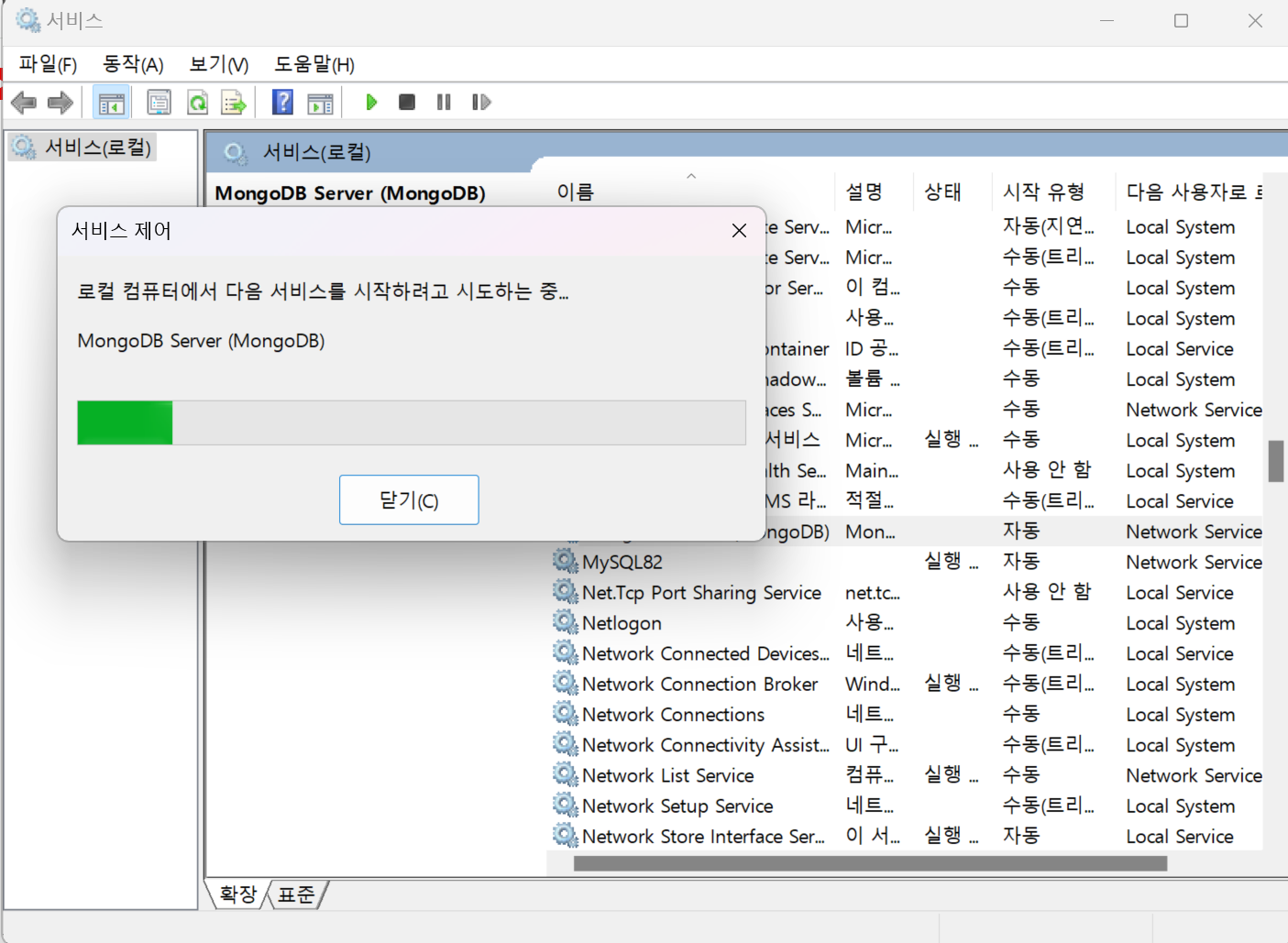Click the vertical scrollbar thumb
The image size is (1288, 943).
point(1275,461)
